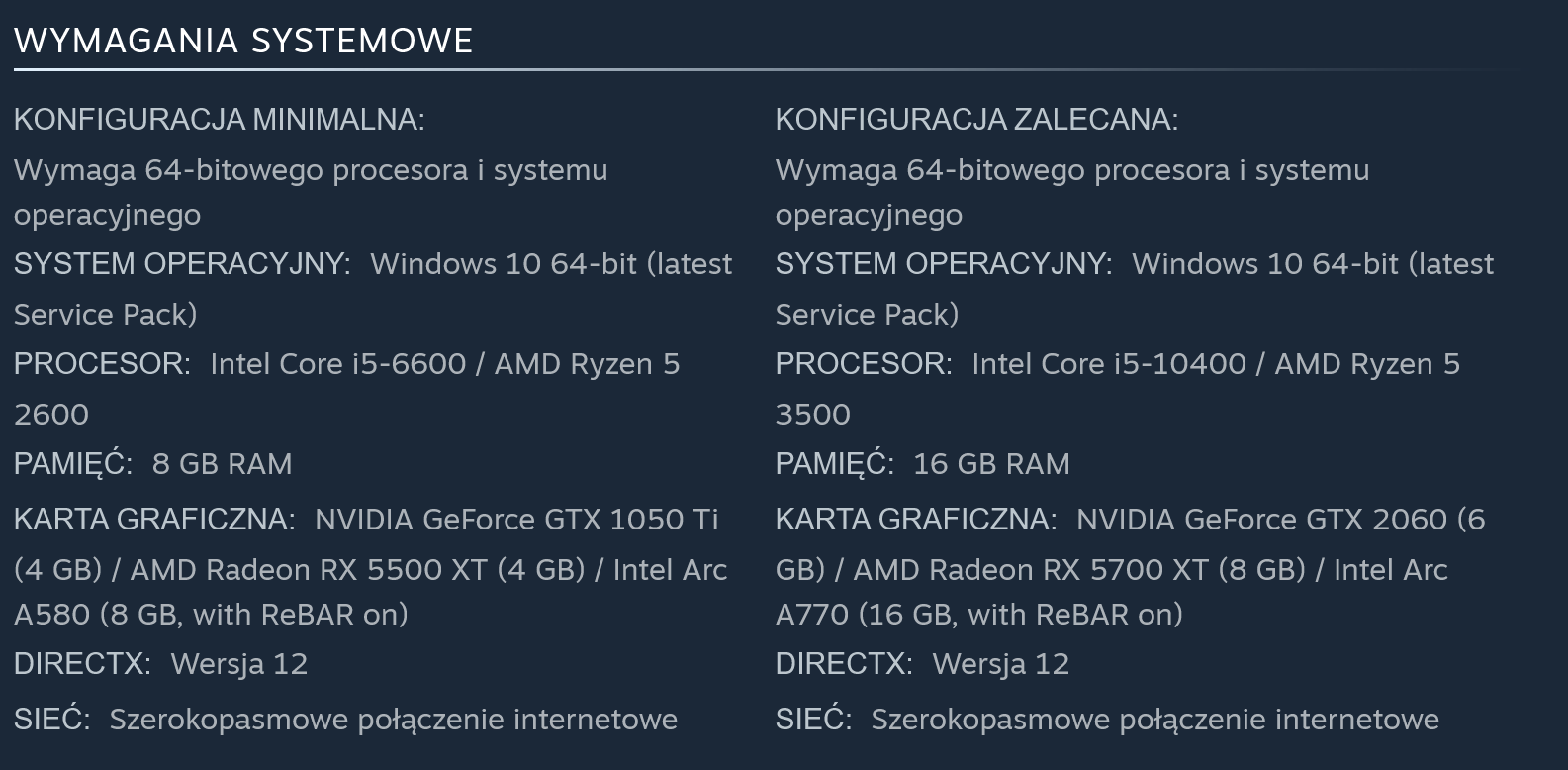Viewport: 1568px width, 770px height.
Task: Click the 16 GB RAM memory value
Action: click(x=991, y=464)
